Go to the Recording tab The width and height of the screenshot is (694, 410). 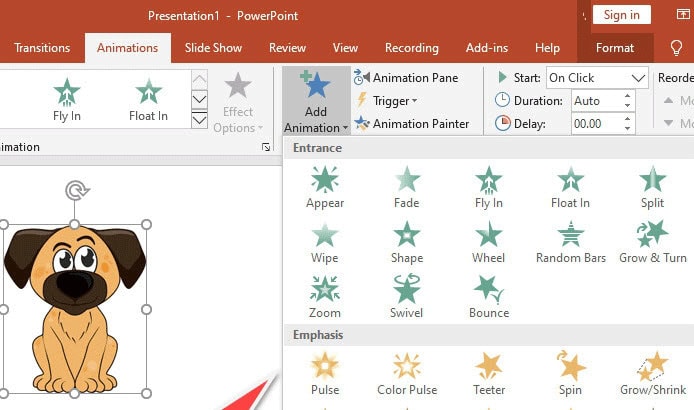[412, 48]
